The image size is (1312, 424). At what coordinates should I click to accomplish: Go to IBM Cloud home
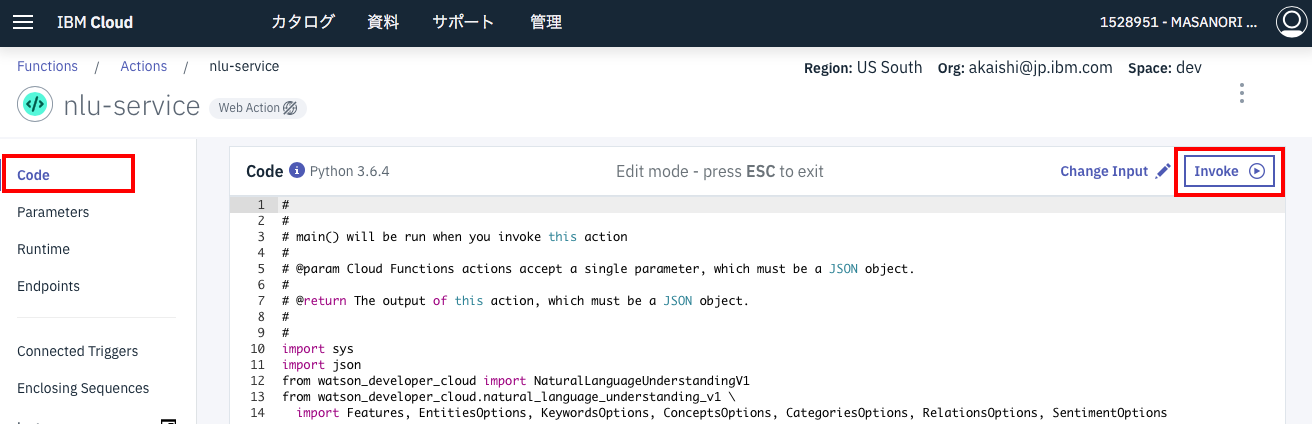pos(95,22)
